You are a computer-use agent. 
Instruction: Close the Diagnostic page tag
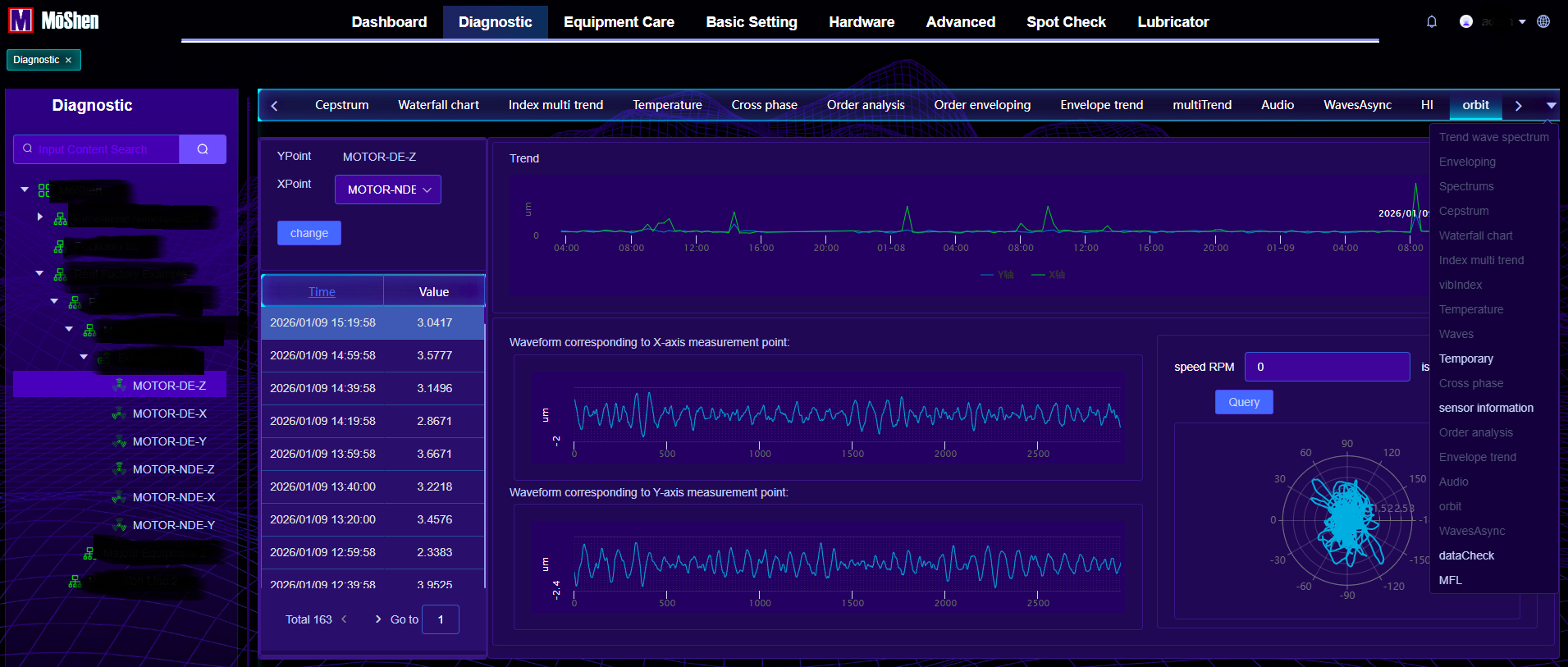(x=68, y=60)
